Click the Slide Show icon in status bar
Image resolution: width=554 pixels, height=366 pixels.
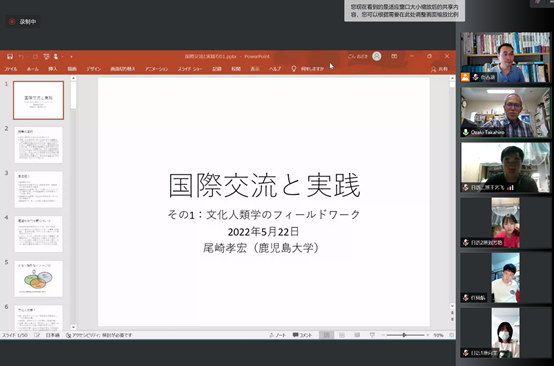tap(372, 335)
